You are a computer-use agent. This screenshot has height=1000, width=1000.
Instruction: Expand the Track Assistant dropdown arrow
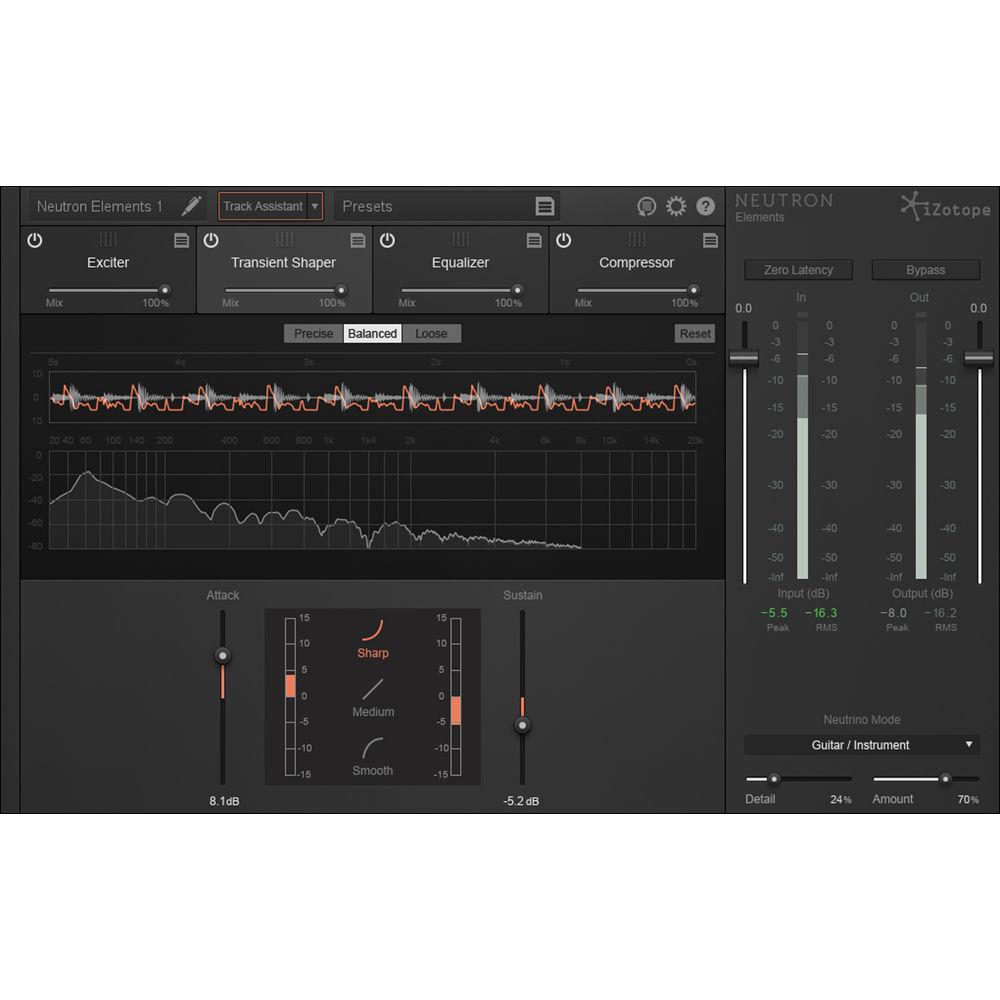coord(316,205)
